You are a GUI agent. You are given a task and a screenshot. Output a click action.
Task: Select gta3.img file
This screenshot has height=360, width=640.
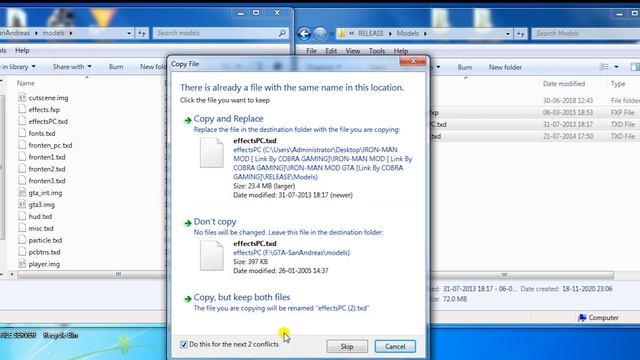(42, 204)
